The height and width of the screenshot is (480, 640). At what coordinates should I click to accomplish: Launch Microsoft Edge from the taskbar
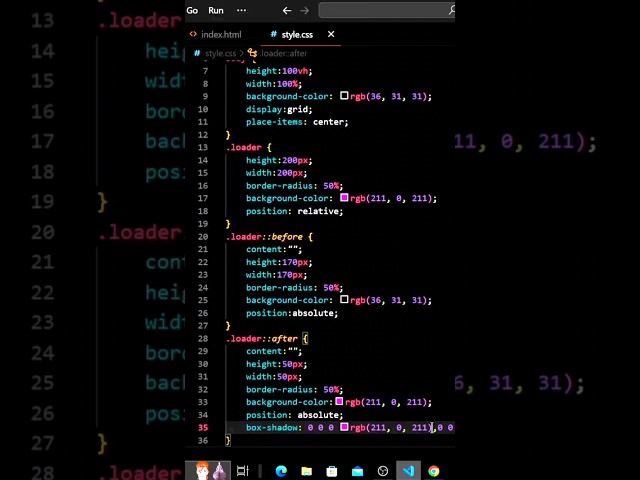[281, 471]
